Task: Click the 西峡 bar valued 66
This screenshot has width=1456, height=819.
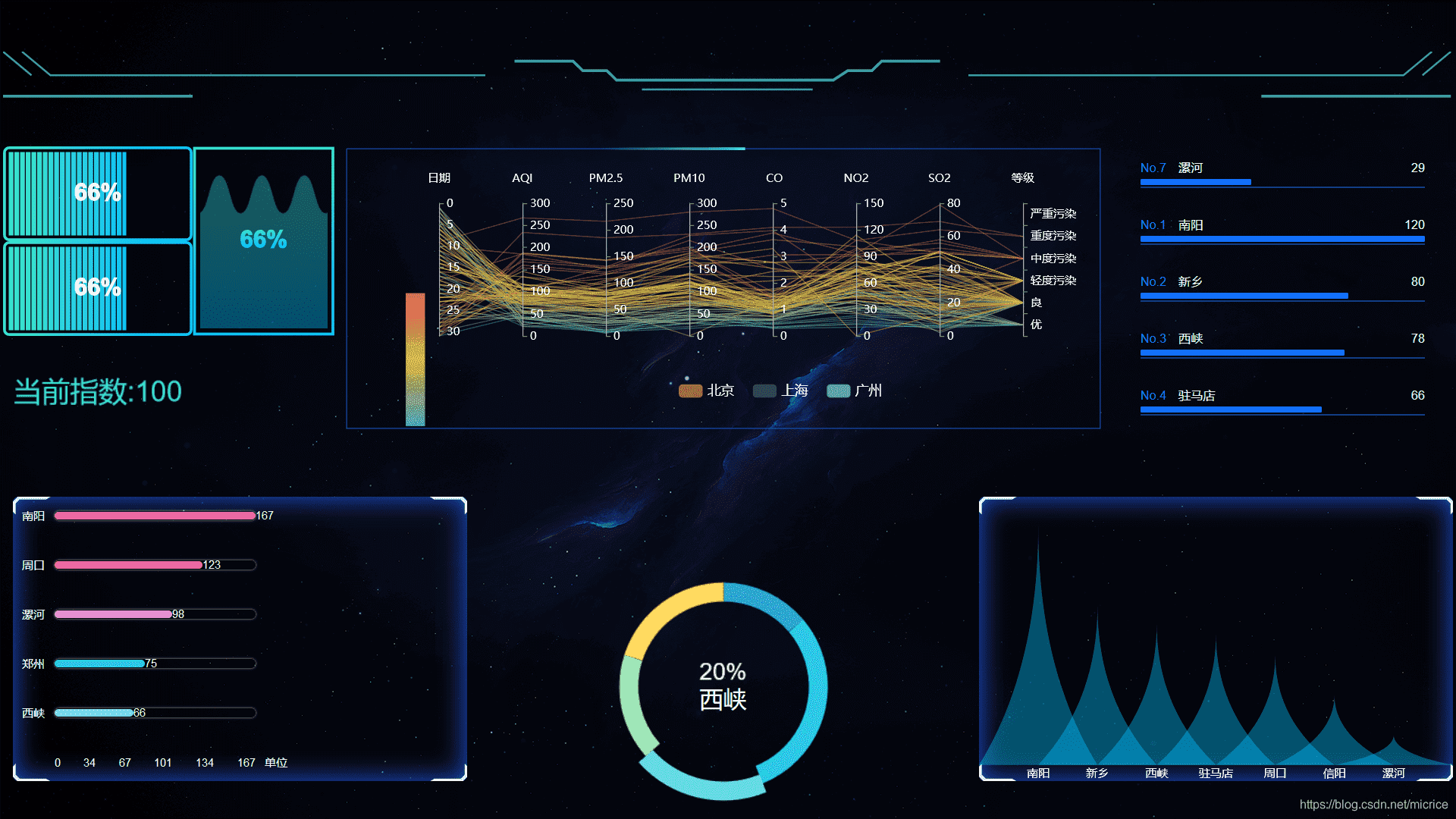Action: coord(94,713)
